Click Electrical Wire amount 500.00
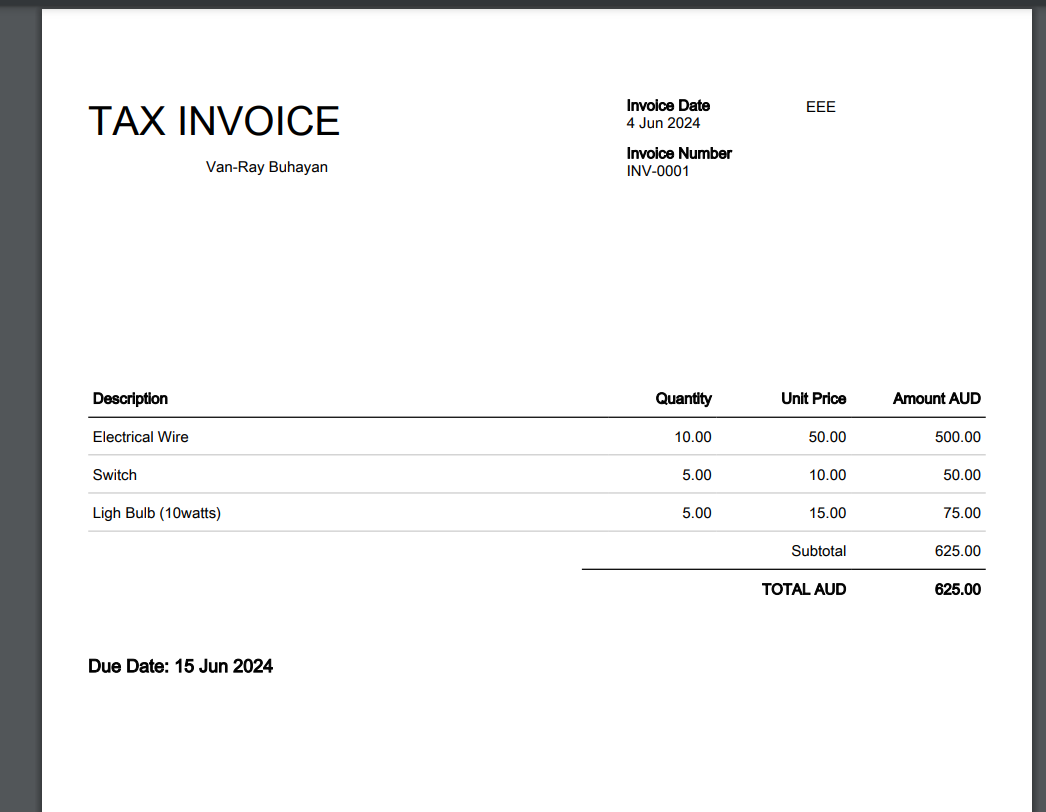Image resolution: width=1046 pixels, height=812 pixels. [x=957, y=437]
